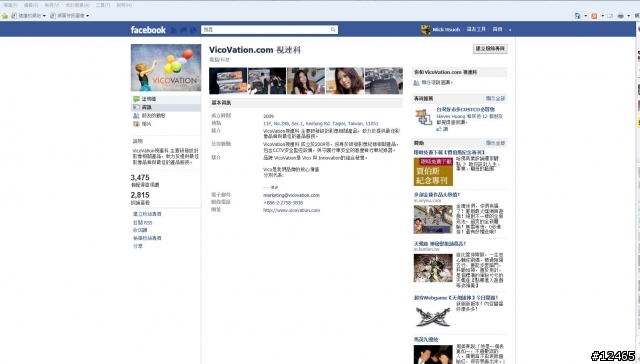640x364 pixels.
Task: Open the first product photo thumbnail
Action: click(228, 81)
